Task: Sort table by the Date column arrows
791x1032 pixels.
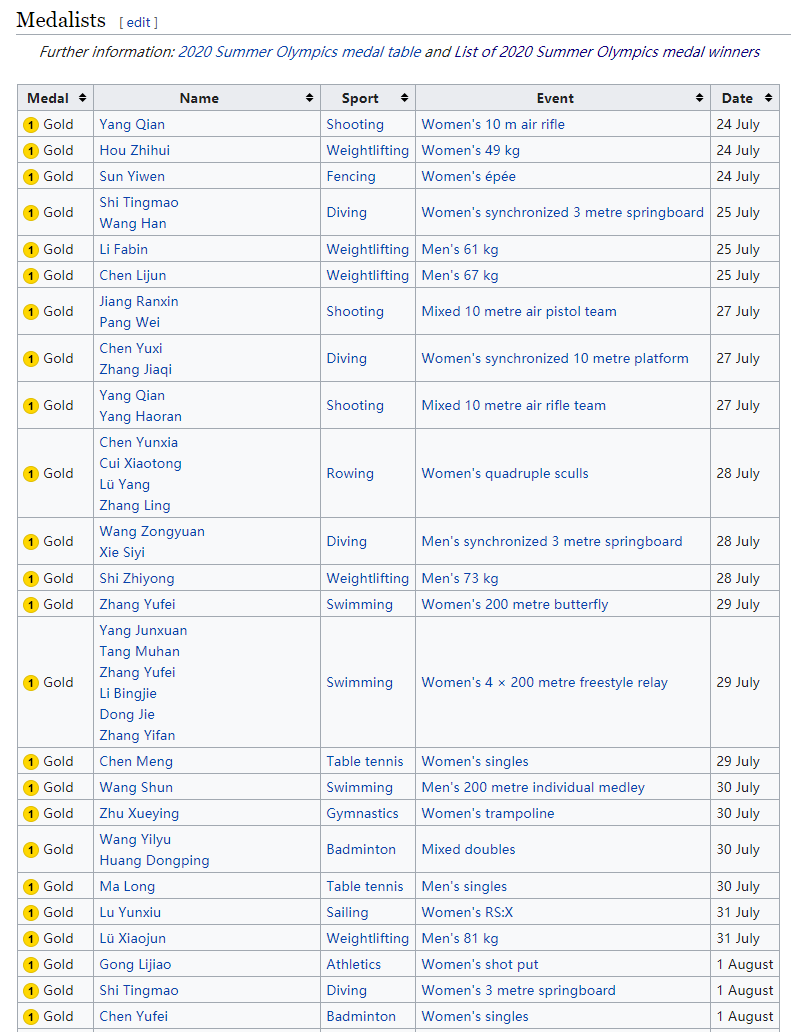Action: 768,98
